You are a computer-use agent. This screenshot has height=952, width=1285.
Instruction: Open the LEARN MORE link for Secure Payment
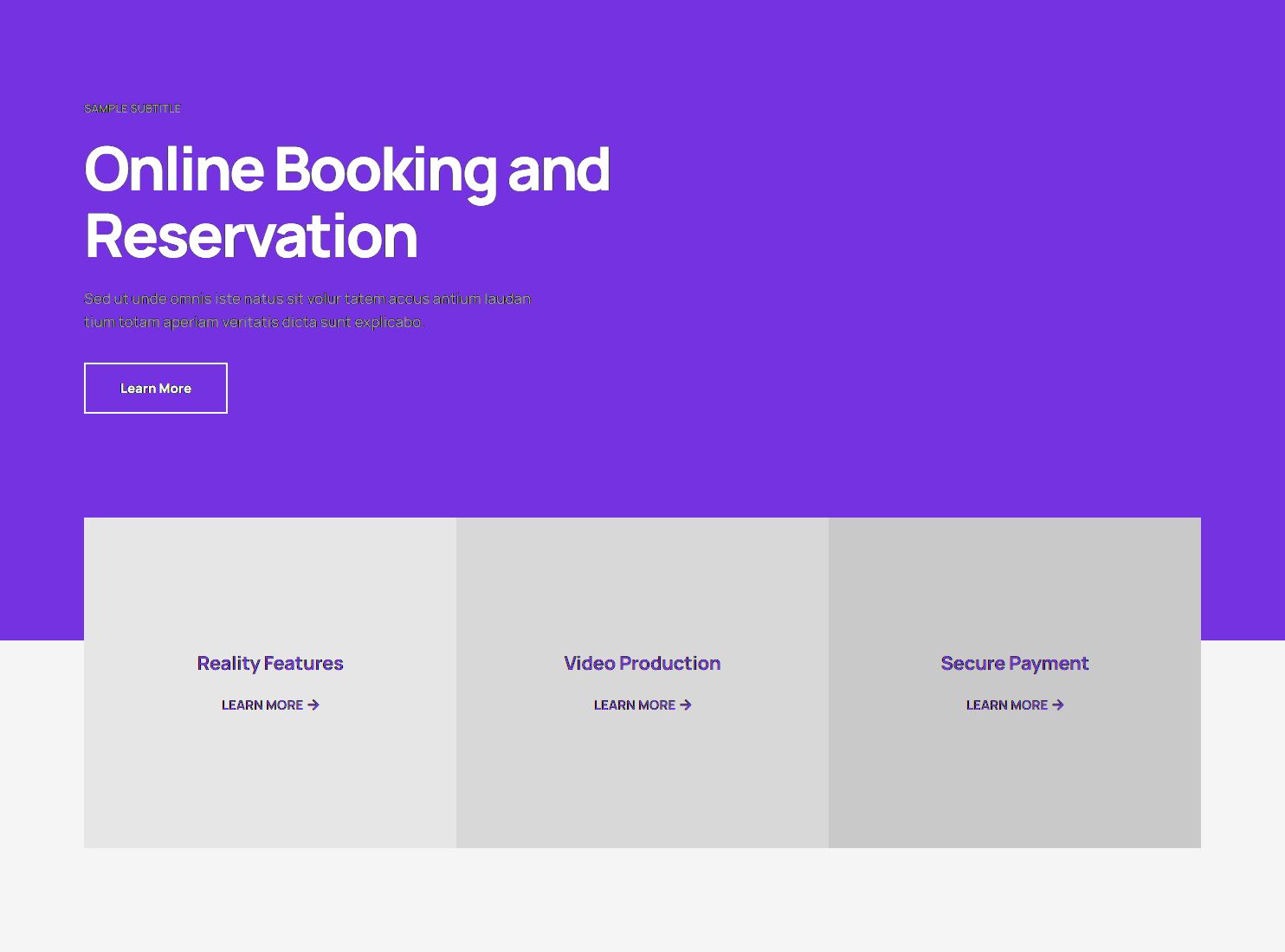[x=1006, y=705]
